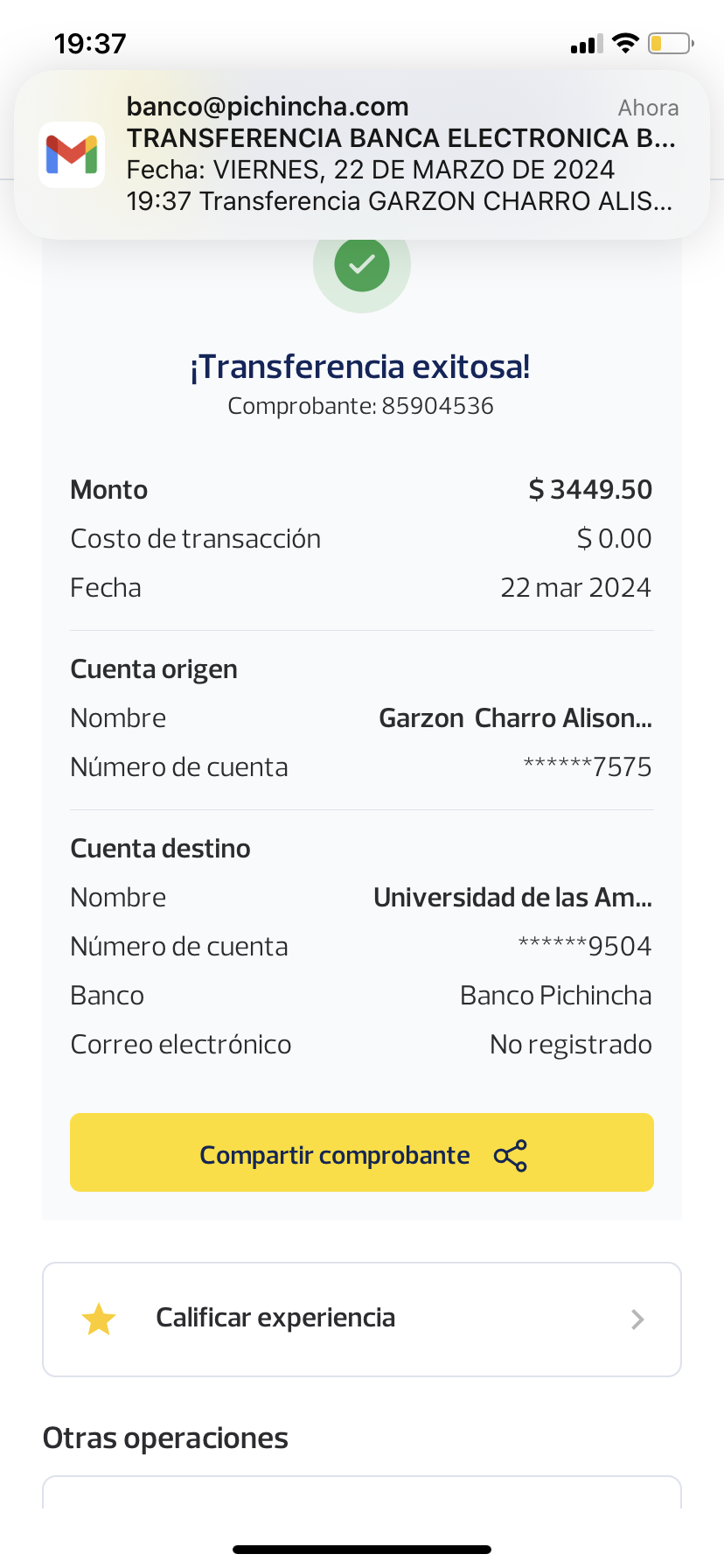724x1568 pixels.
Task: Tap the green success checkmark icon
Action: (362, 263)
